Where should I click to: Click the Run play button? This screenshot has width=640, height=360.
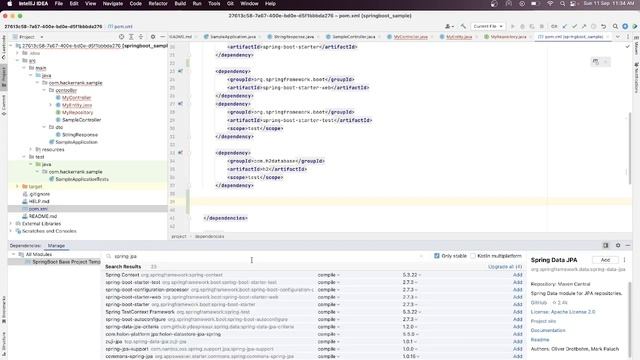coord(513,26)
